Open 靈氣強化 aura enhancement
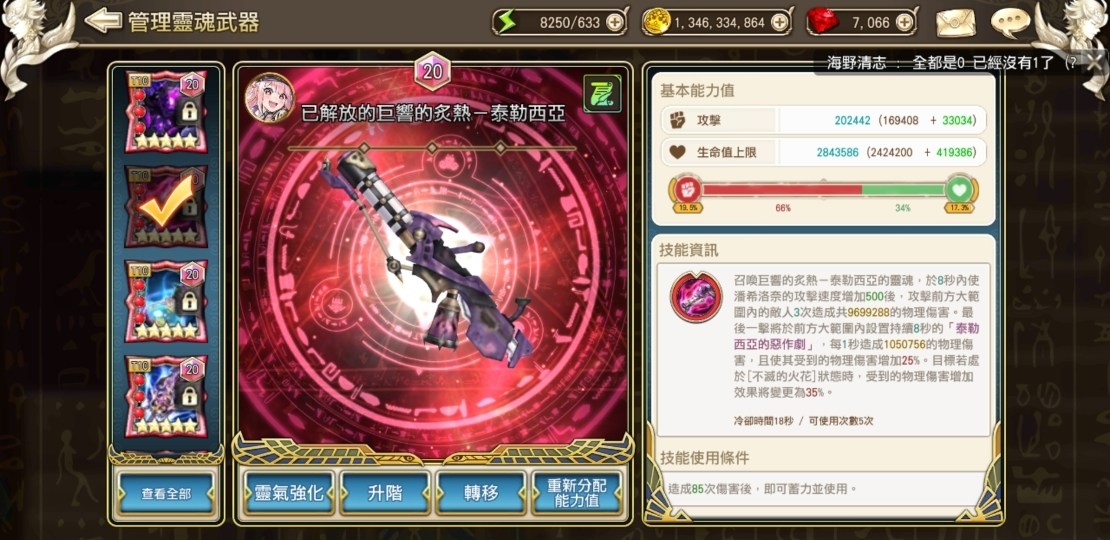The width and height of the screenshot is (1110, 540). point(289,493)
